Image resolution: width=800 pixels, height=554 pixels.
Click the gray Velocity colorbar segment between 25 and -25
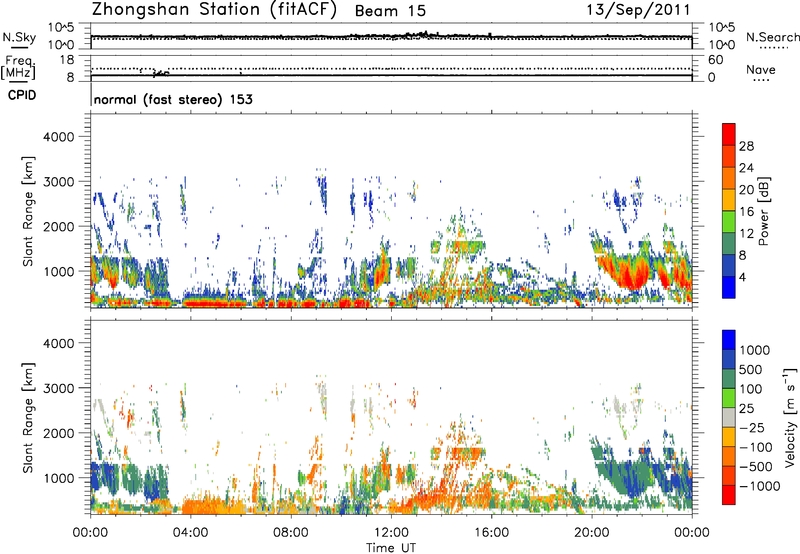(x=729, y=417)
